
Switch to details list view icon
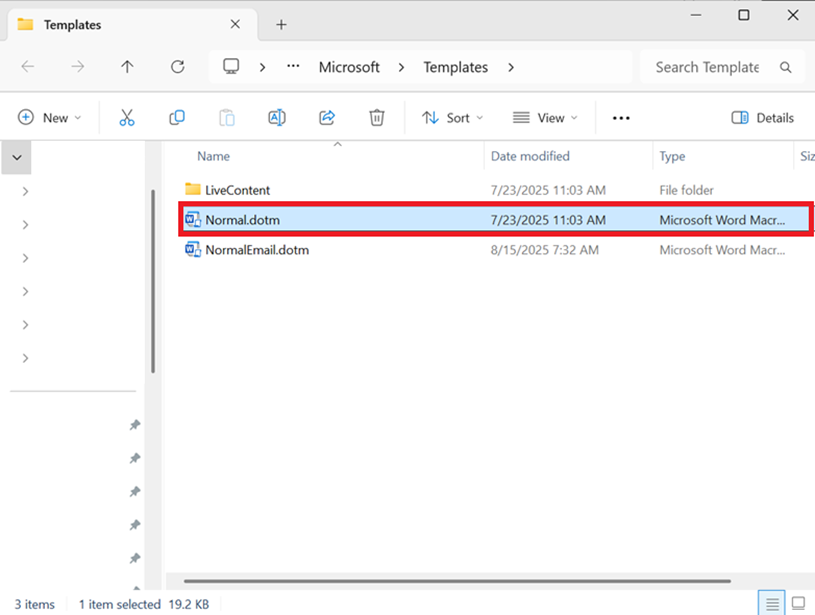772,604
